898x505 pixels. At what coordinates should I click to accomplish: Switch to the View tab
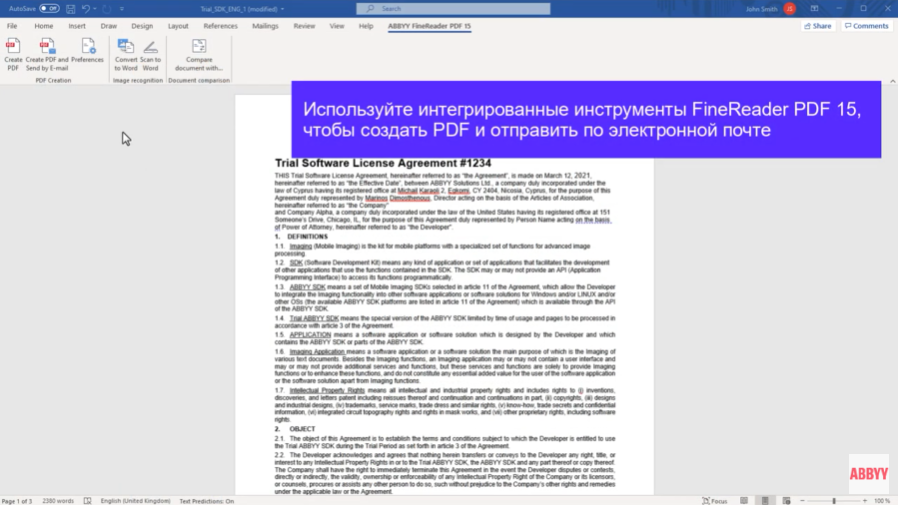[x=337, y=26]
